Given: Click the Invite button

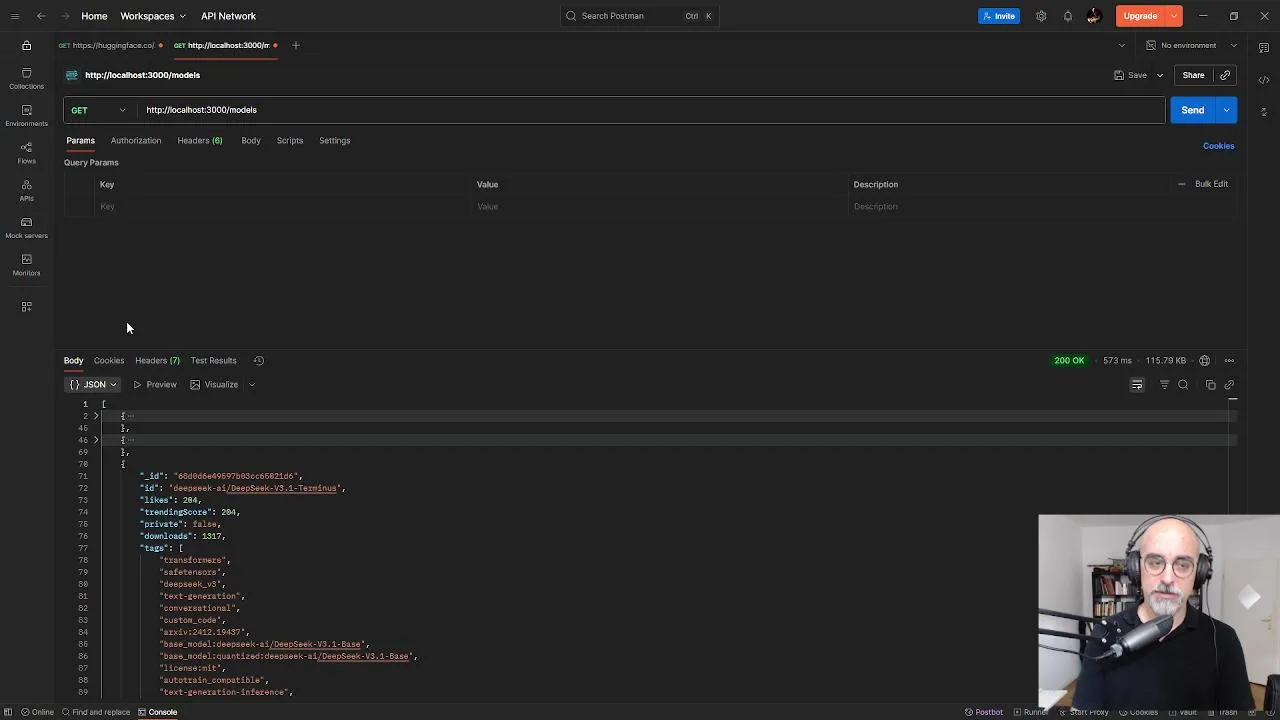Looking at the screenshot, I should pos(999,16).
